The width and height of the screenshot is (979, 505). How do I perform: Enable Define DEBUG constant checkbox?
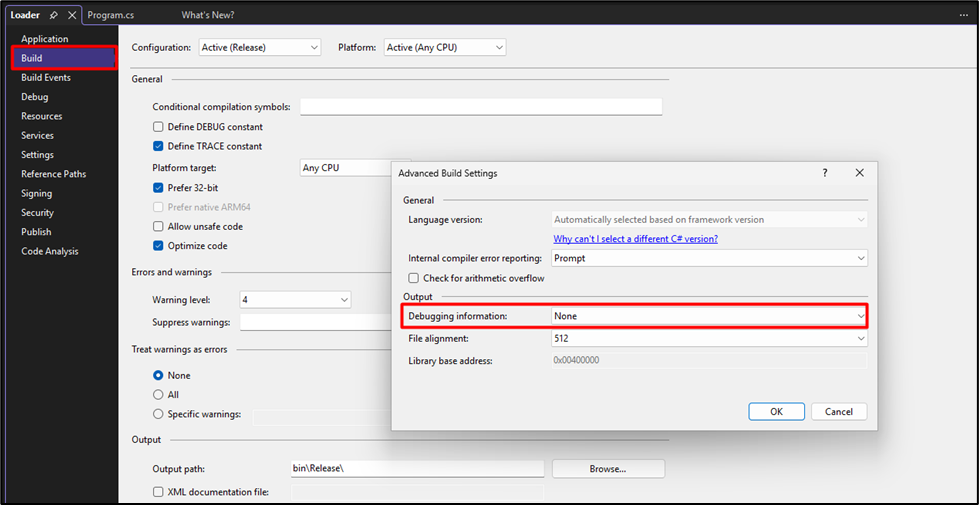tap(158, 127)
